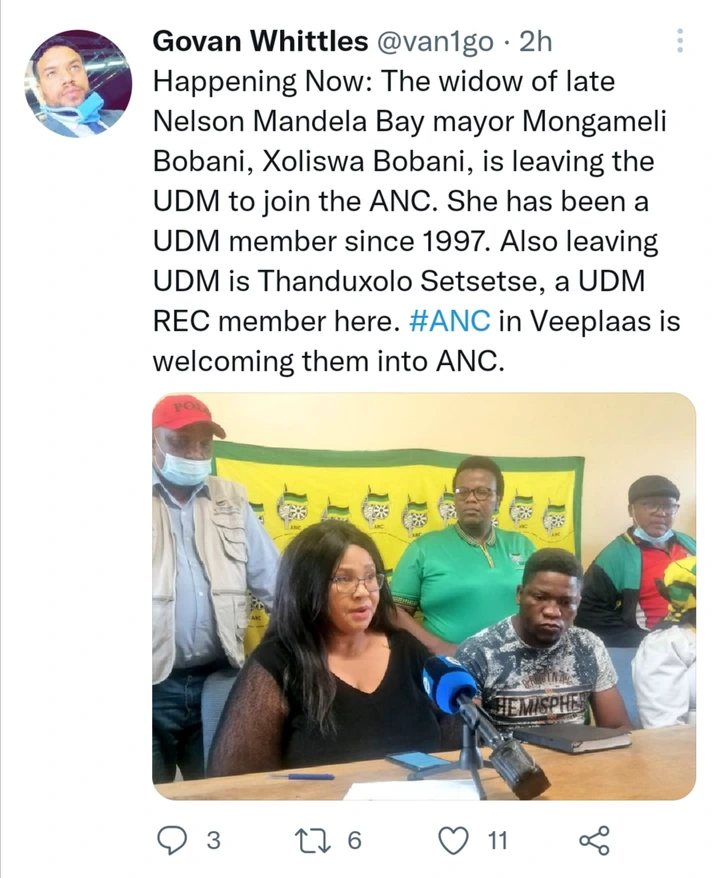Screen dimensions: 720x878
Task: Visit the @van1go handle
Action: (x=436, y=41)
